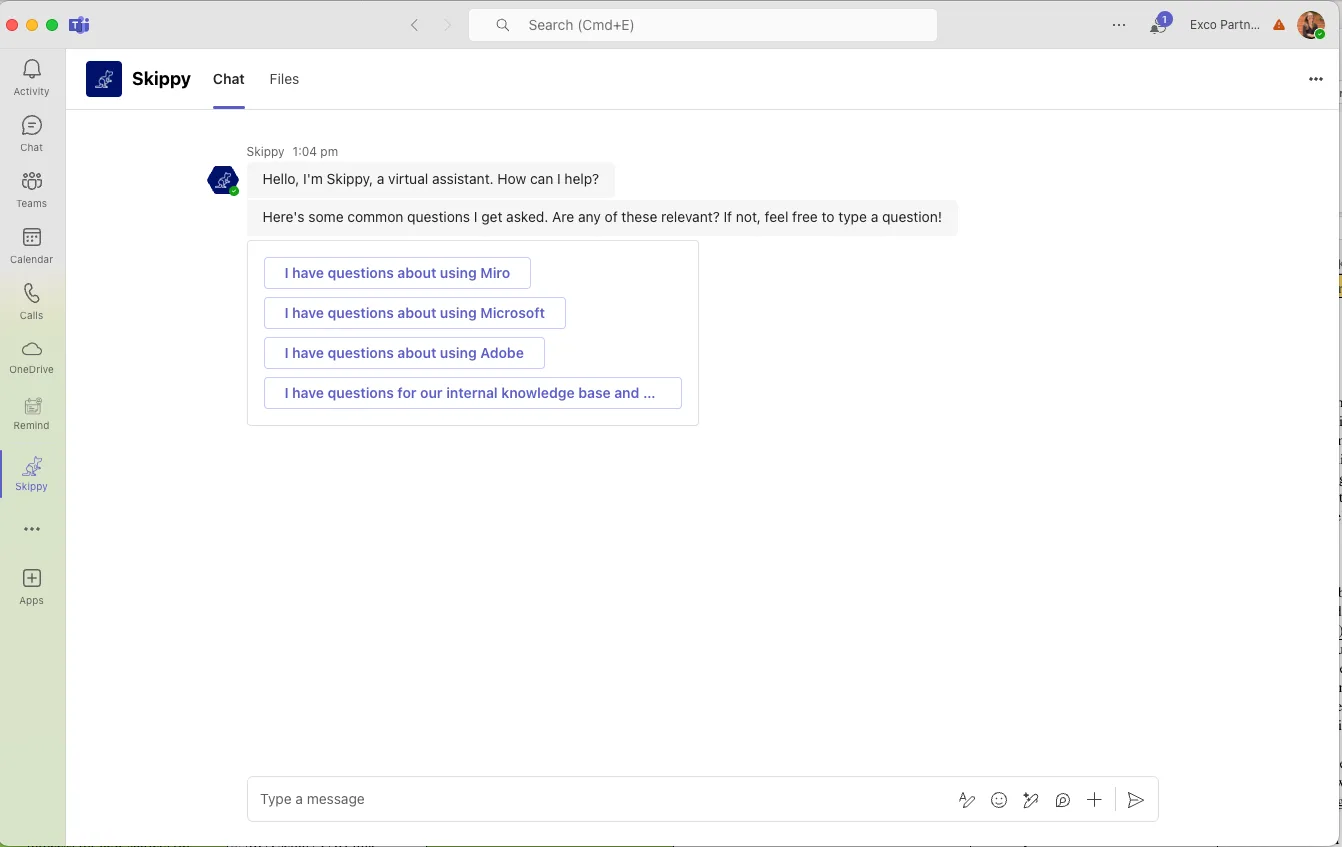
Task: Choose questions about using Adobe
Action: coord(404,353)
